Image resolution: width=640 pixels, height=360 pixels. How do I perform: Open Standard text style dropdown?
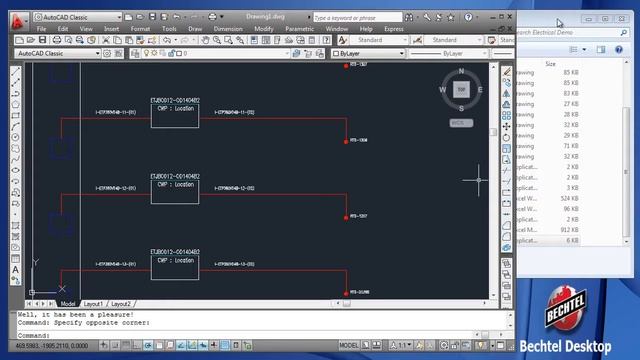379,40
